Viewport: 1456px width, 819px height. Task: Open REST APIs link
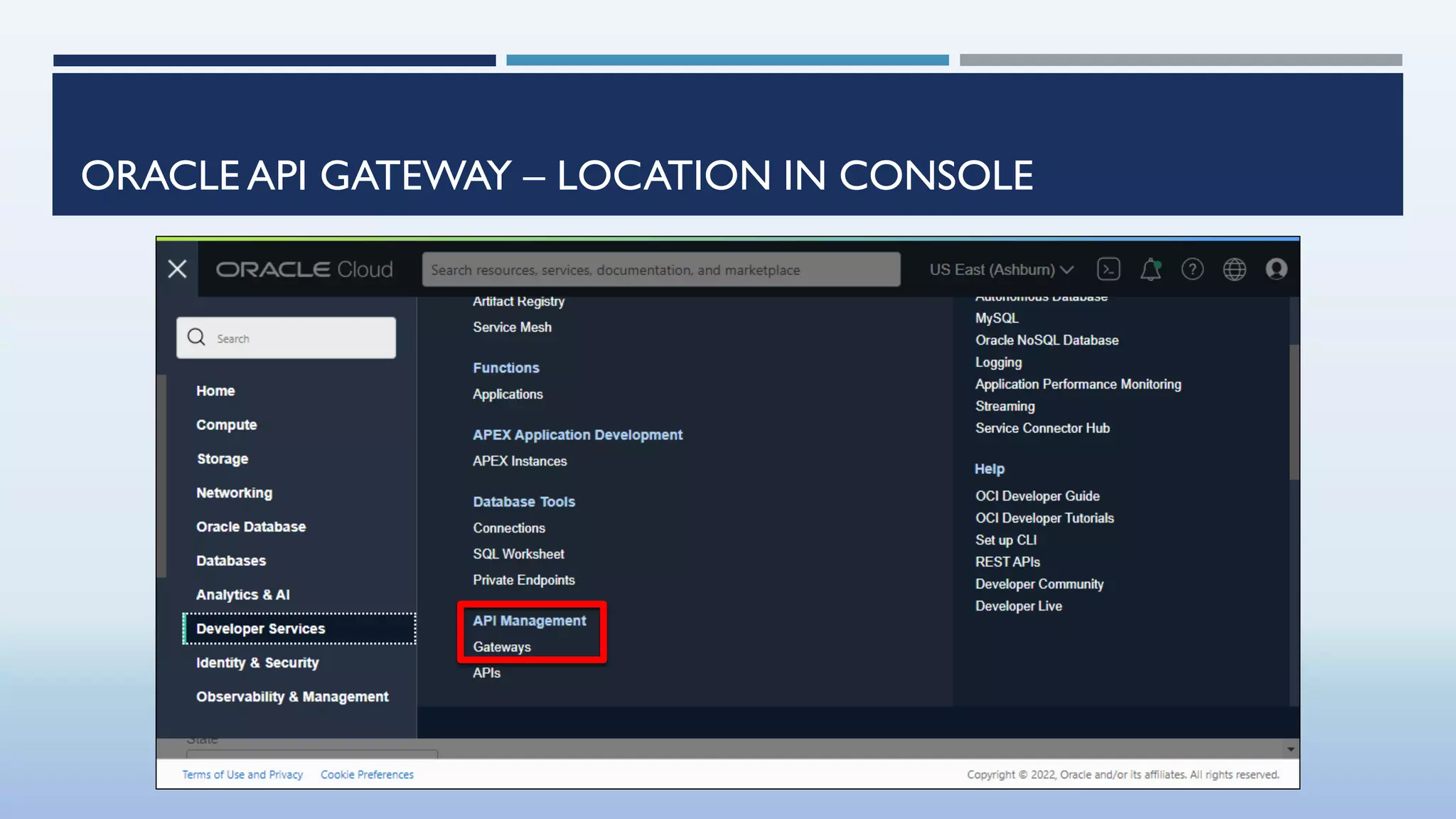tap(1007, 562)
